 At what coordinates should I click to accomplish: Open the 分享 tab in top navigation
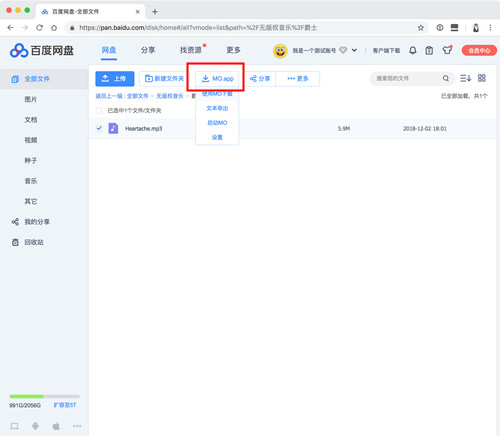click(x=148, y=50)
